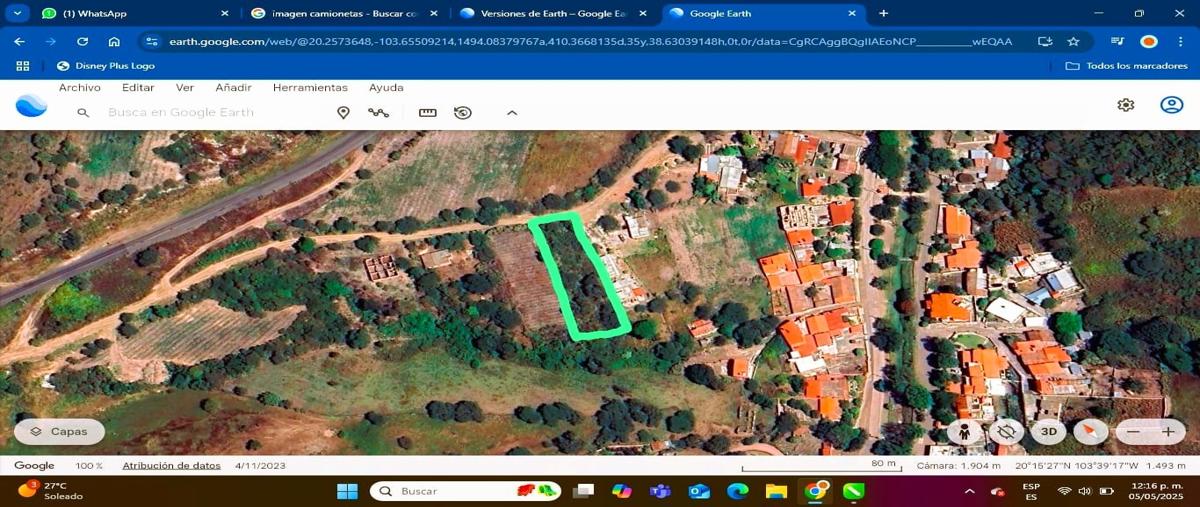Viewport: 1200px width, 507px height.
Task: Toggle the location tracking button on map
Action: point(1006,432)
